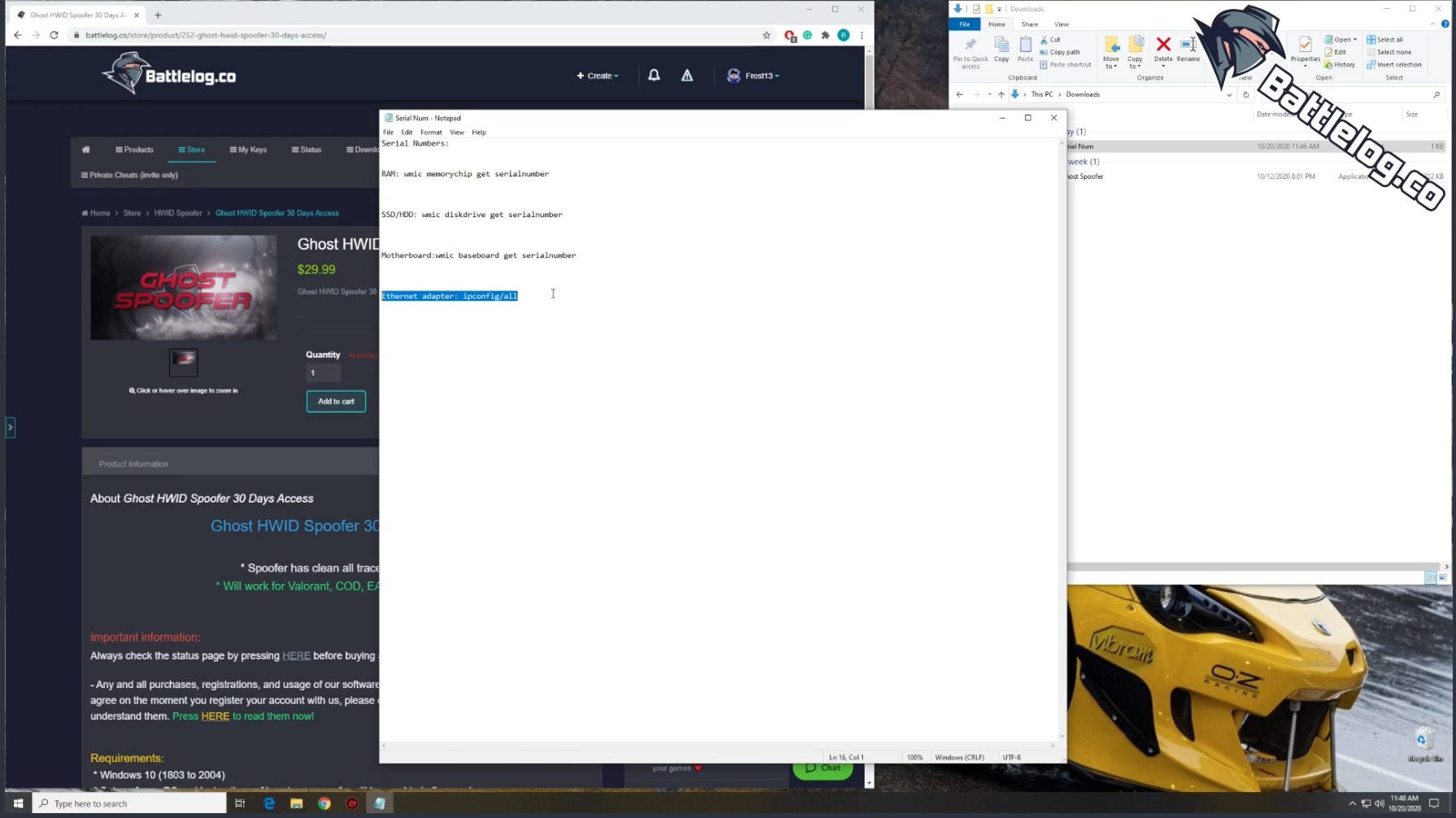This screenshot has width=1456, height=818.
Task: Open the My Keys navigation tab
Action: tap(248, 150)
